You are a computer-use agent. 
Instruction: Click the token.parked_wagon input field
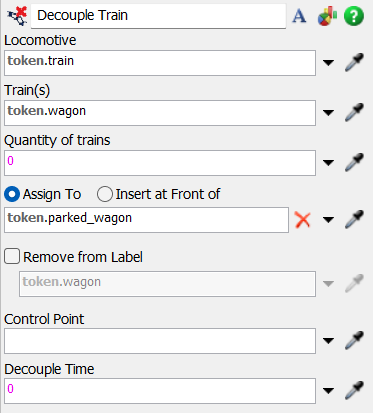point(146,220)
